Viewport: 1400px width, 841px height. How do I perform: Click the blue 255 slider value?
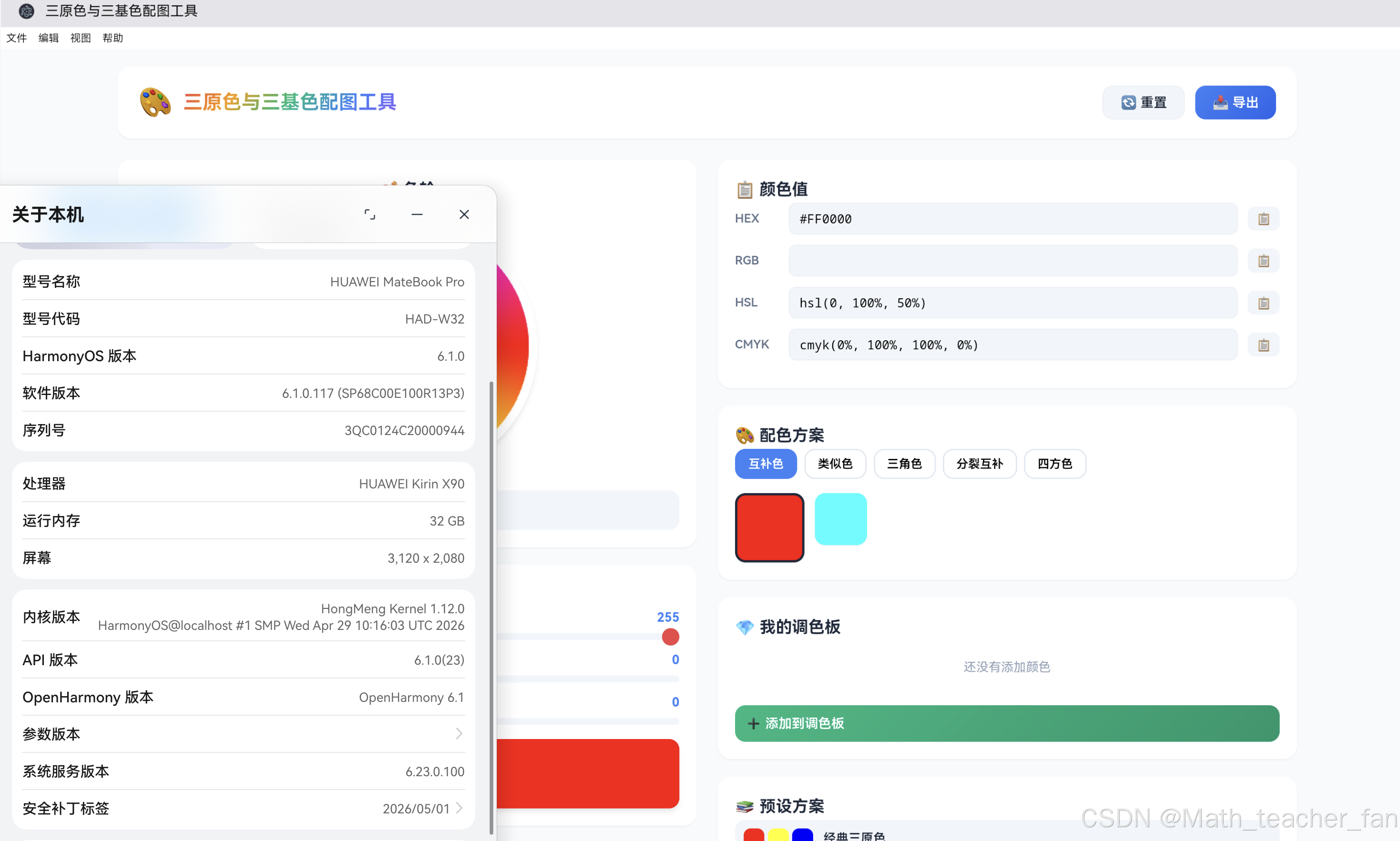[x=668, y=617]
